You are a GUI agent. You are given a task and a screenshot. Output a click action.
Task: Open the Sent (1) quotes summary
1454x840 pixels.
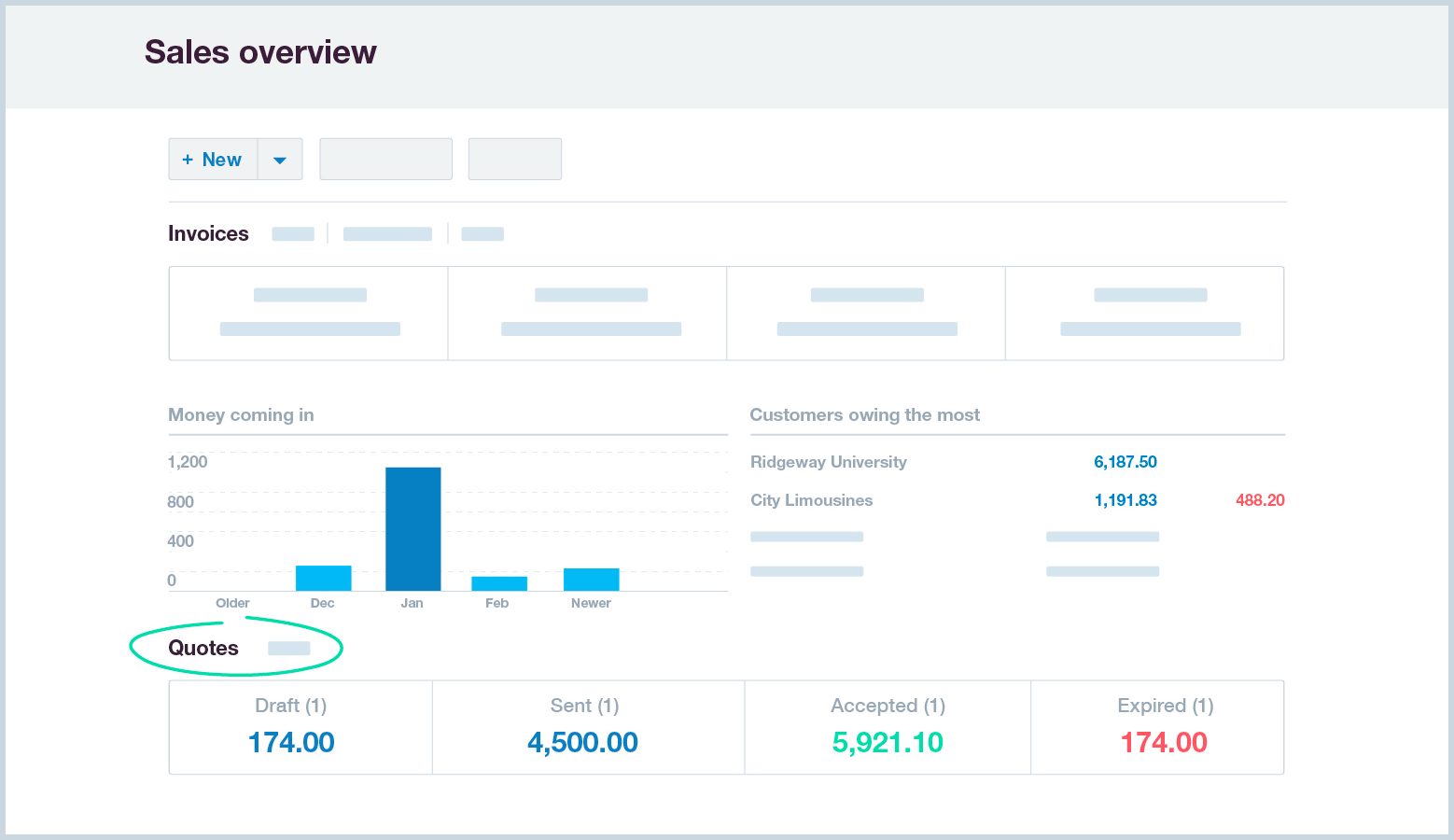(585, 728)
